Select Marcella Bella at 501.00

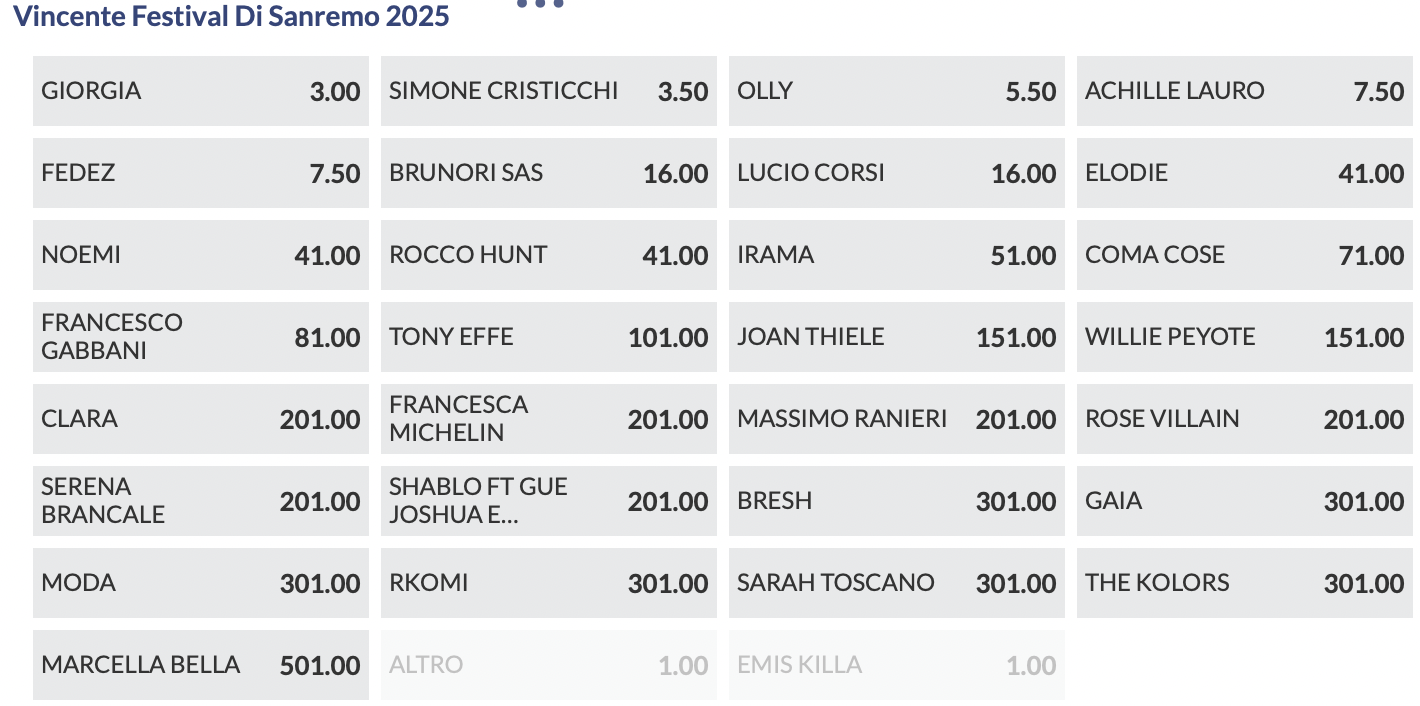pyautogui.click(x=200, y=665)
